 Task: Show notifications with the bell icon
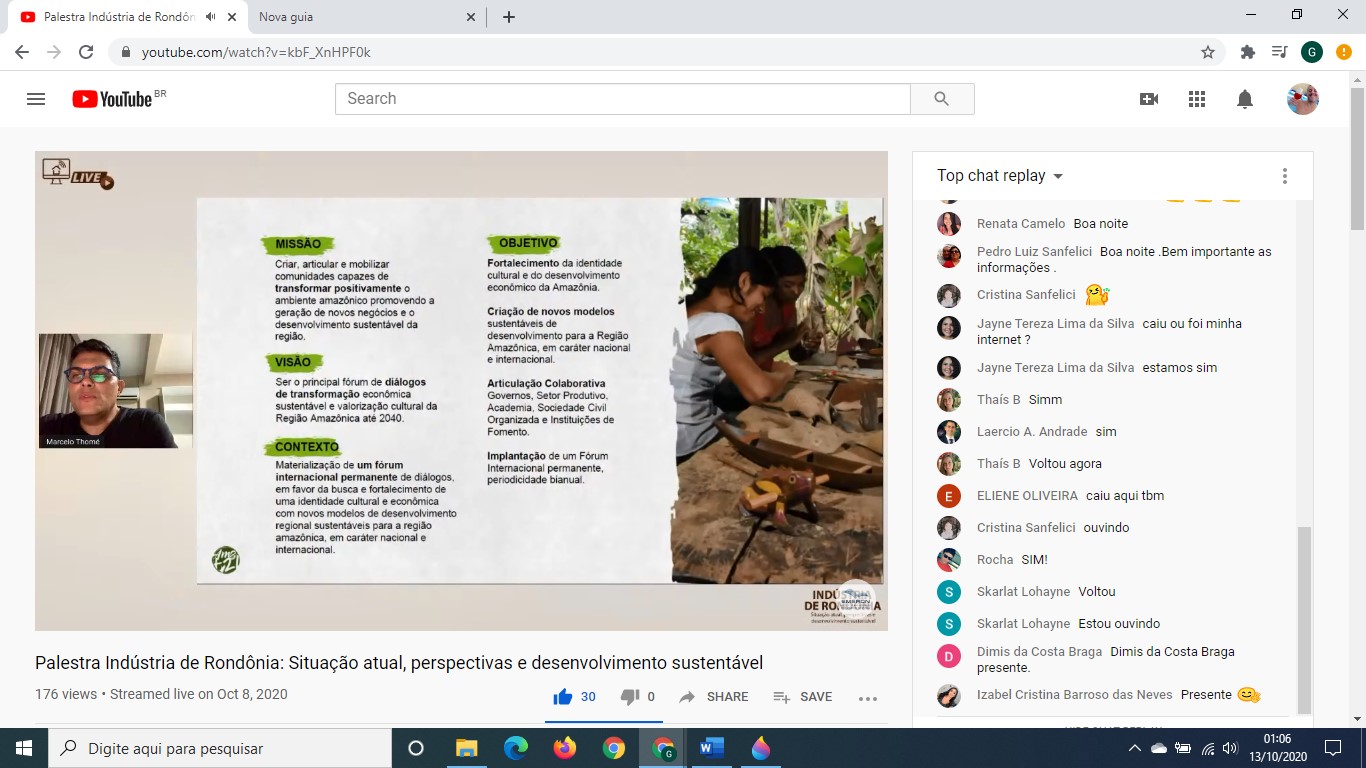pyautogui.click(x=1245, y=99)
